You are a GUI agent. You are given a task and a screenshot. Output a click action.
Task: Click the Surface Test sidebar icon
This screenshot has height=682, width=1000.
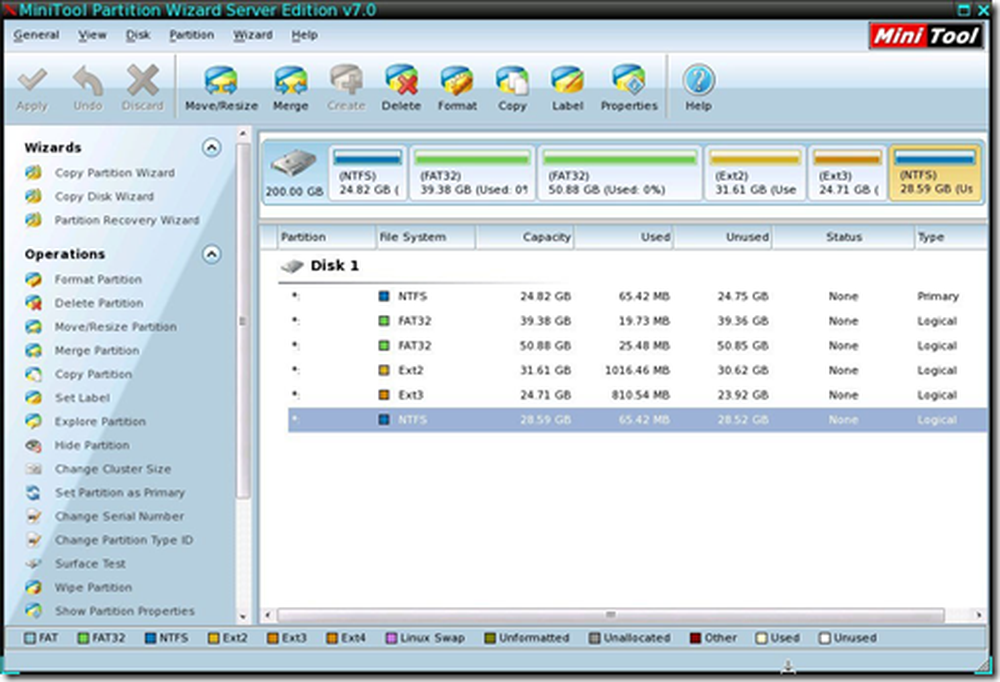coord(34,564)
